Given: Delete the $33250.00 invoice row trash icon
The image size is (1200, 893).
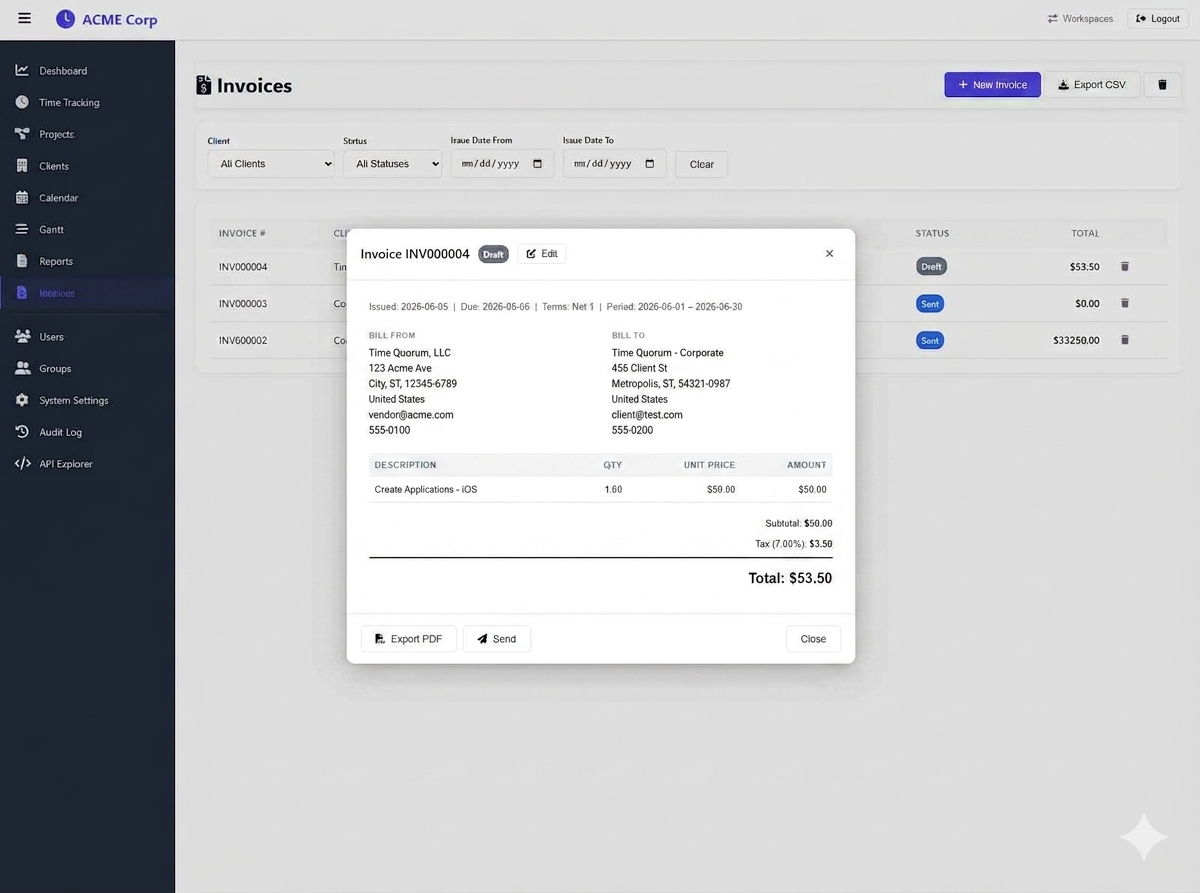Looking at the screenshot, I should pyautogui.click(x=1124, y=340).
